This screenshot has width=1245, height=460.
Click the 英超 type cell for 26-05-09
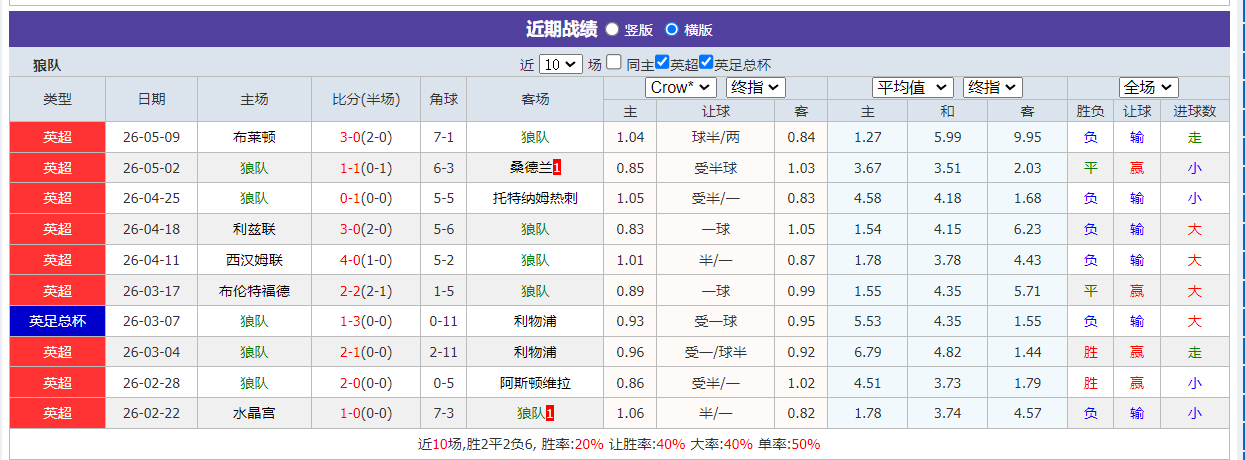click(58, 137)
